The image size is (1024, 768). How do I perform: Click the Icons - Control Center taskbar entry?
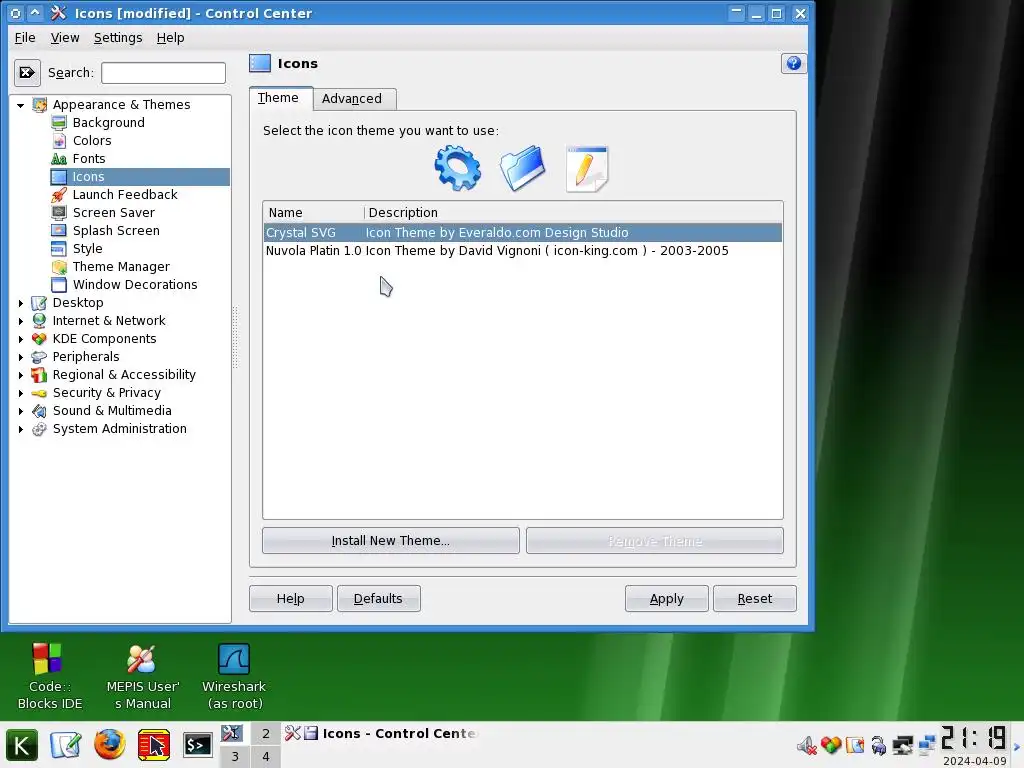click(382, 734)
